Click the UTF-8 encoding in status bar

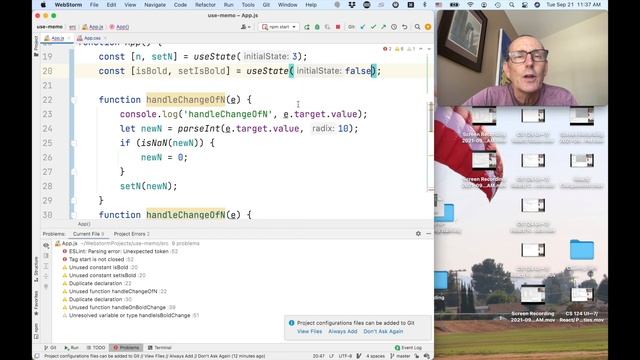point(345,356)
